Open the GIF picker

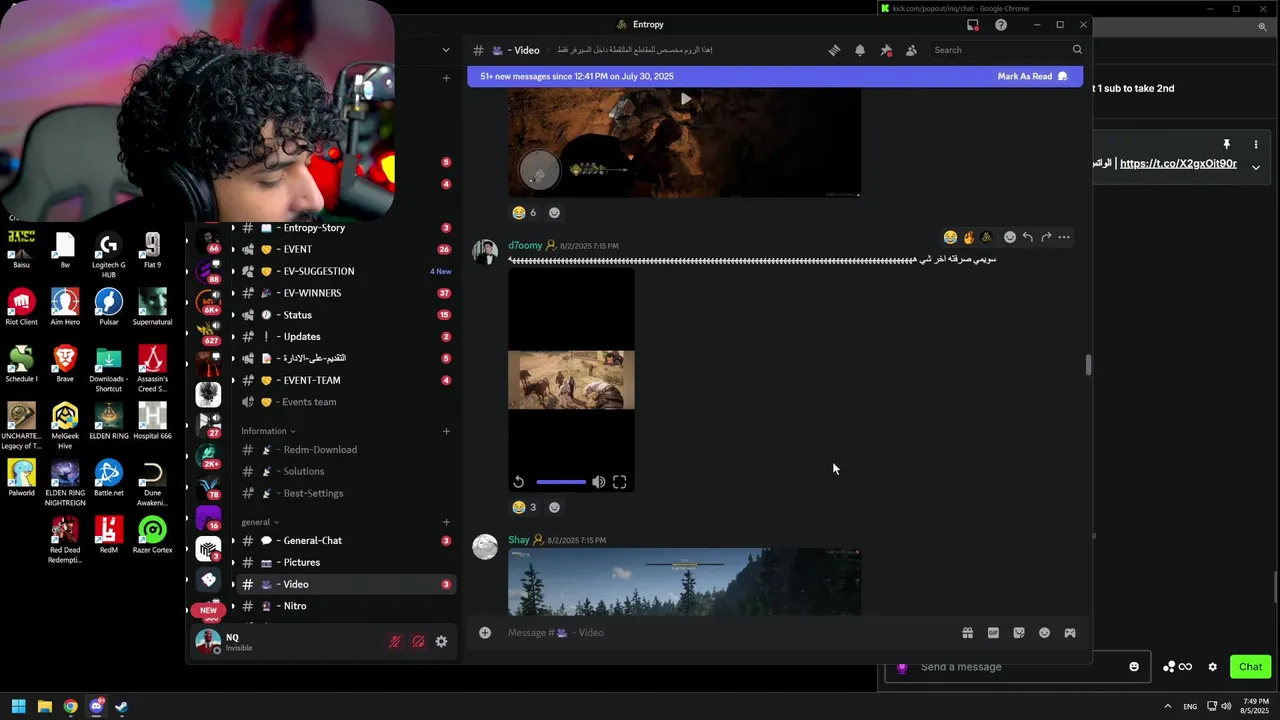click(993, 633)
